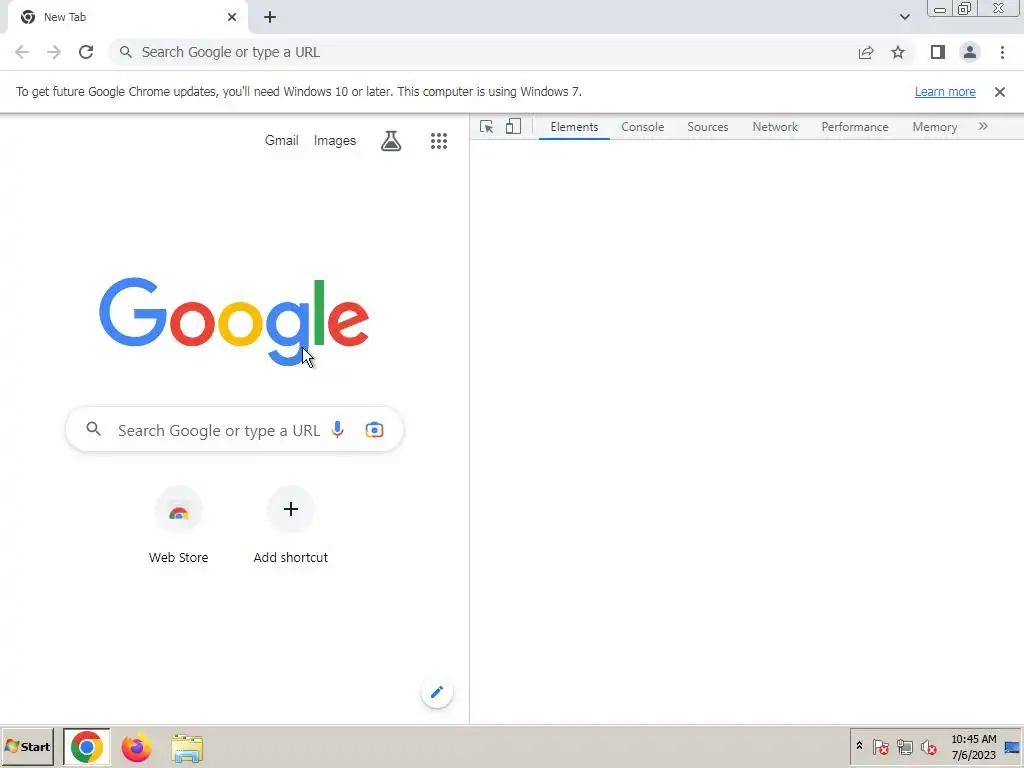Open a new tab with the plus button

coord(270,17)
